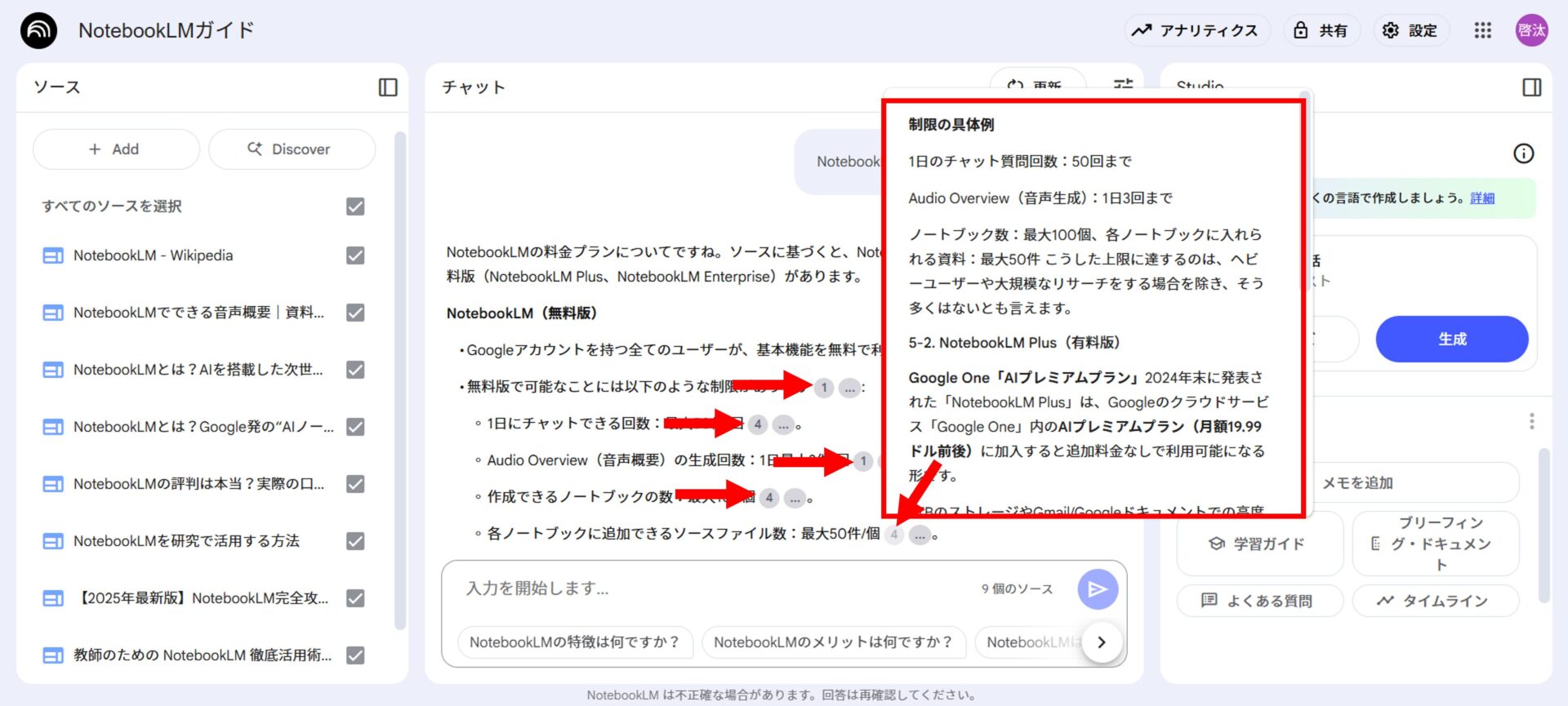Open the アナリティクス analytics button
The image size is (1568, 706).
coord(1197,30)
